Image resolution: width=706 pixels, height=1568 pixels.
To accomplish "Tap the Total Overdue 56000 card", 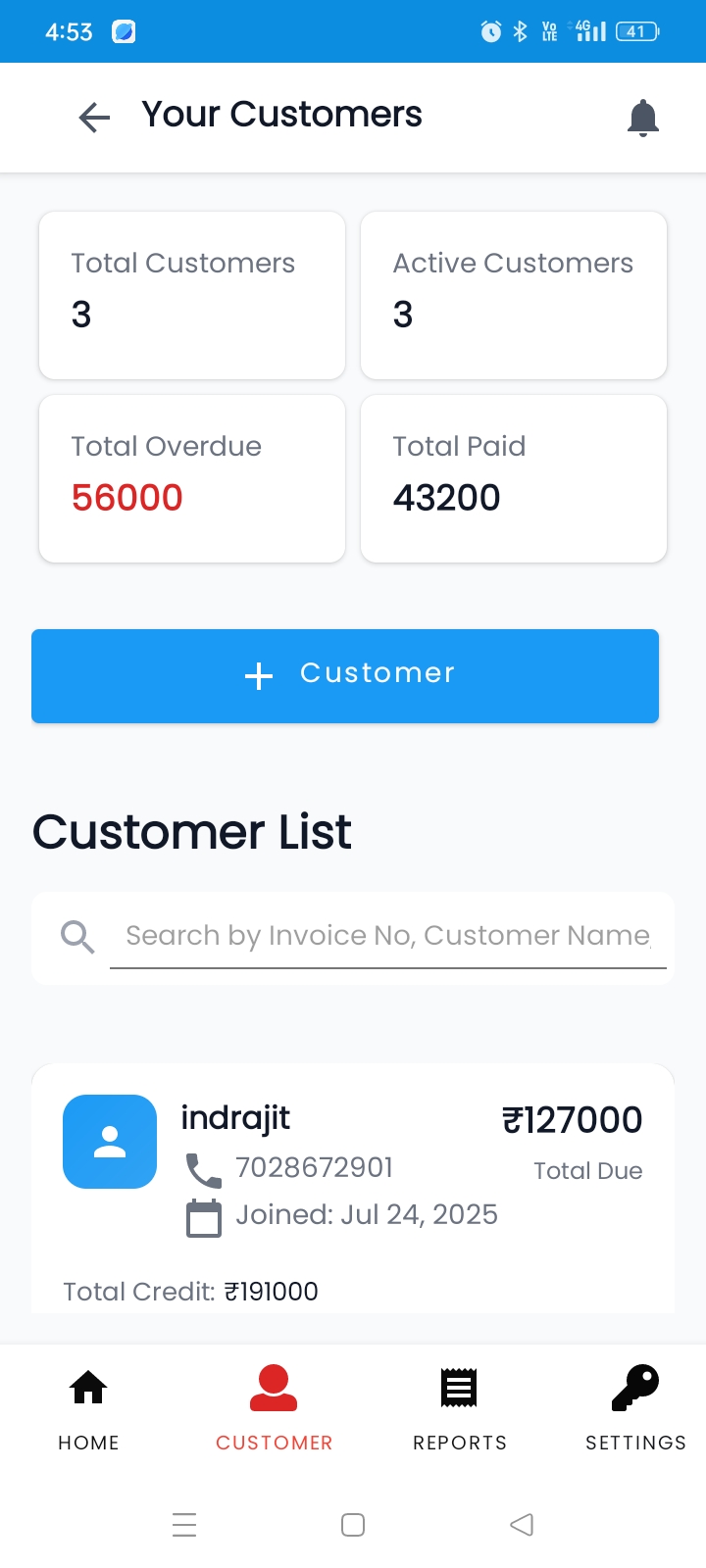I will (x=192, y=478).
